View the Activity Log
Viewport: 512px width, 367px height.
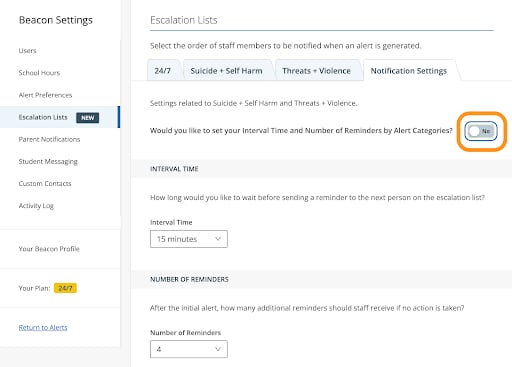point(36,206)
